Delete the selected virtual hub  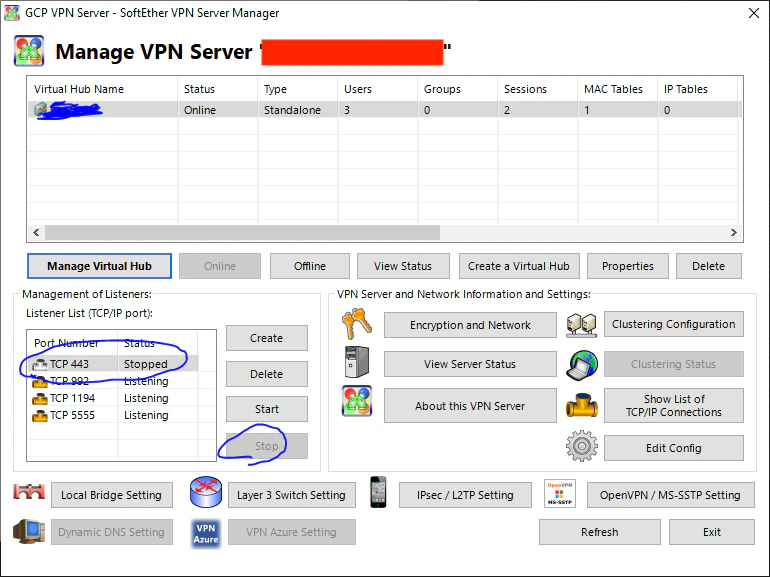pyautogui.click(x=709, y=266)
